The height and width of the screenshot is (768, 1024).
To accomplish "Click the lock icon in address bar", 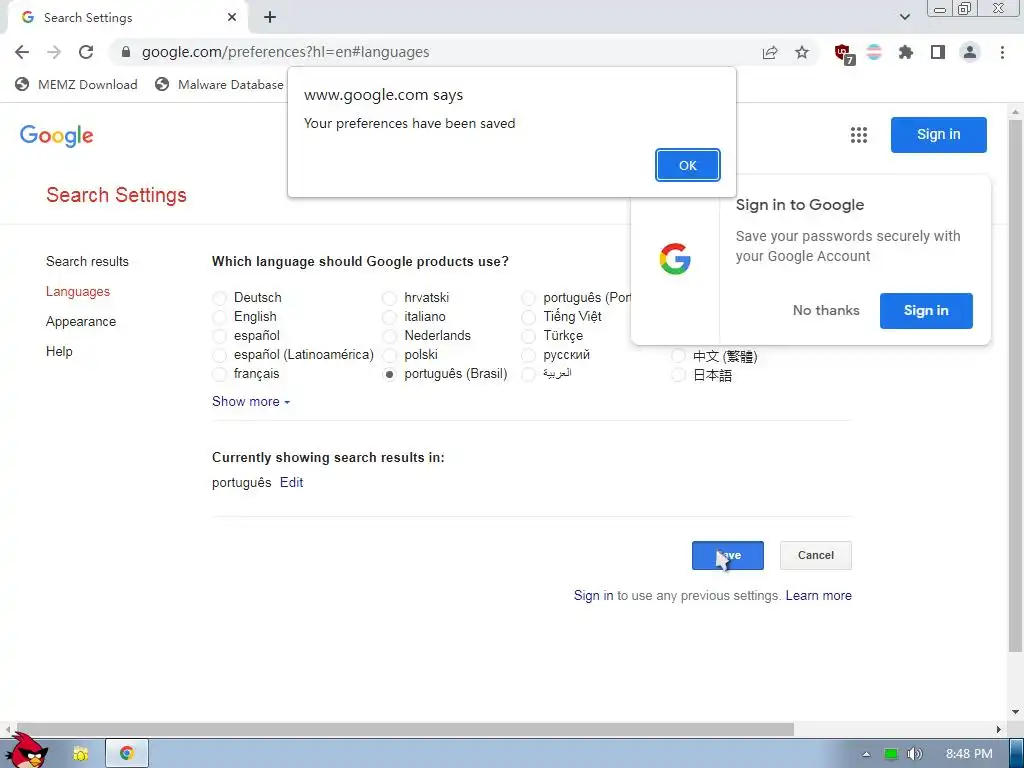I will coord(126,52).
